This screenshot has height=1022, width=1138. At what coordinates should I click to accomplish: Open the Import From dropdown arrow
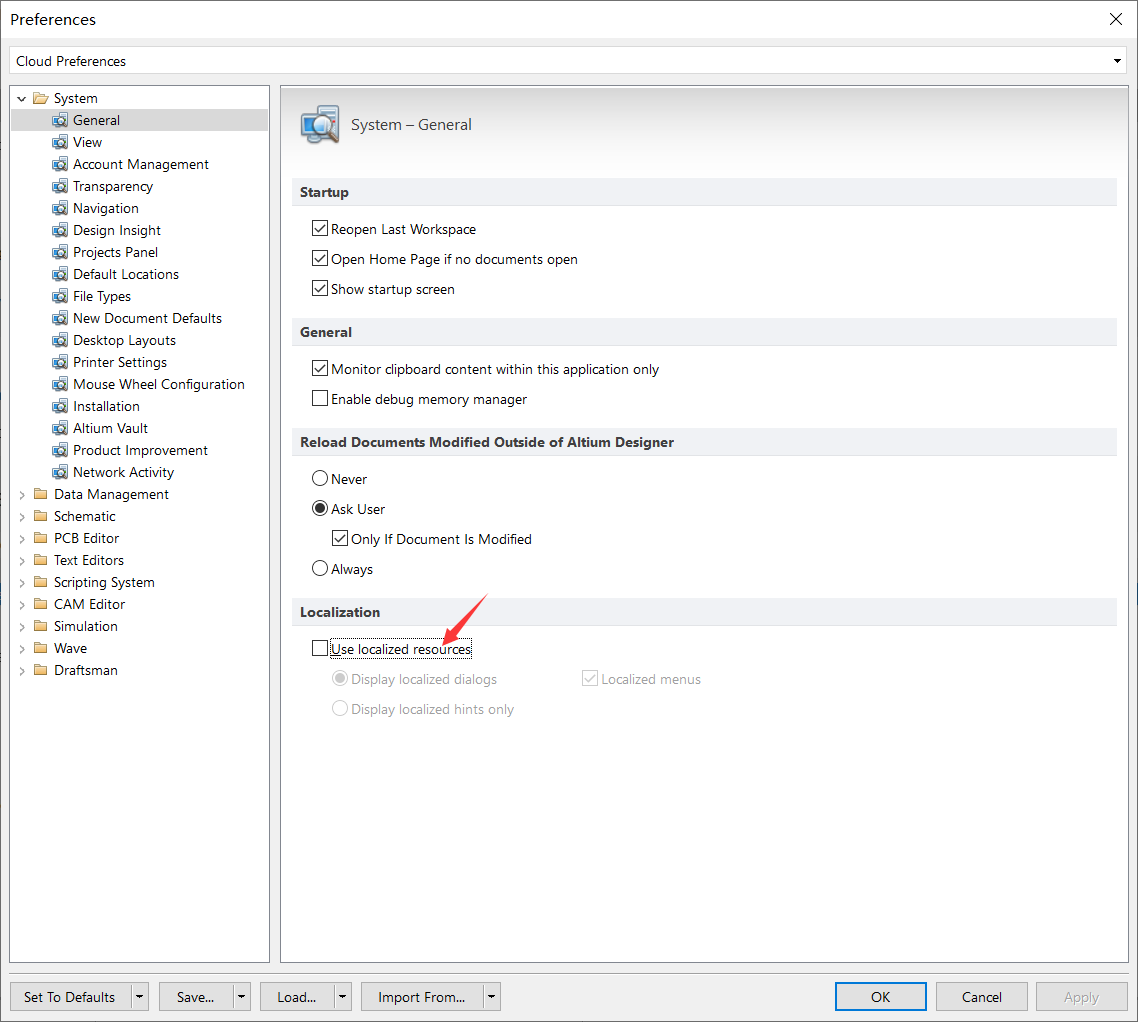pos(492,997)
